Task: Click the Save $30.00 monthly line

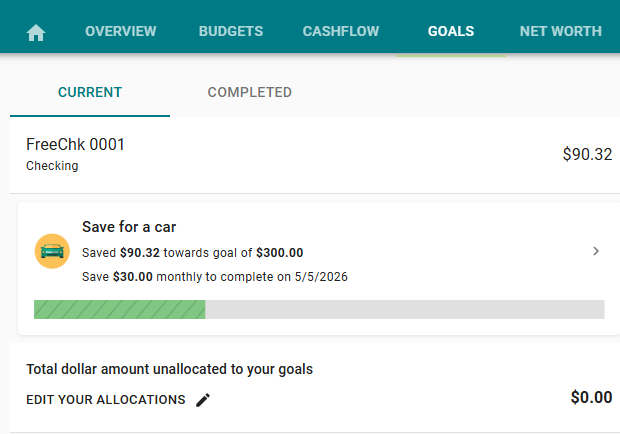Action: pyautogui.click(x=214, y=276)
